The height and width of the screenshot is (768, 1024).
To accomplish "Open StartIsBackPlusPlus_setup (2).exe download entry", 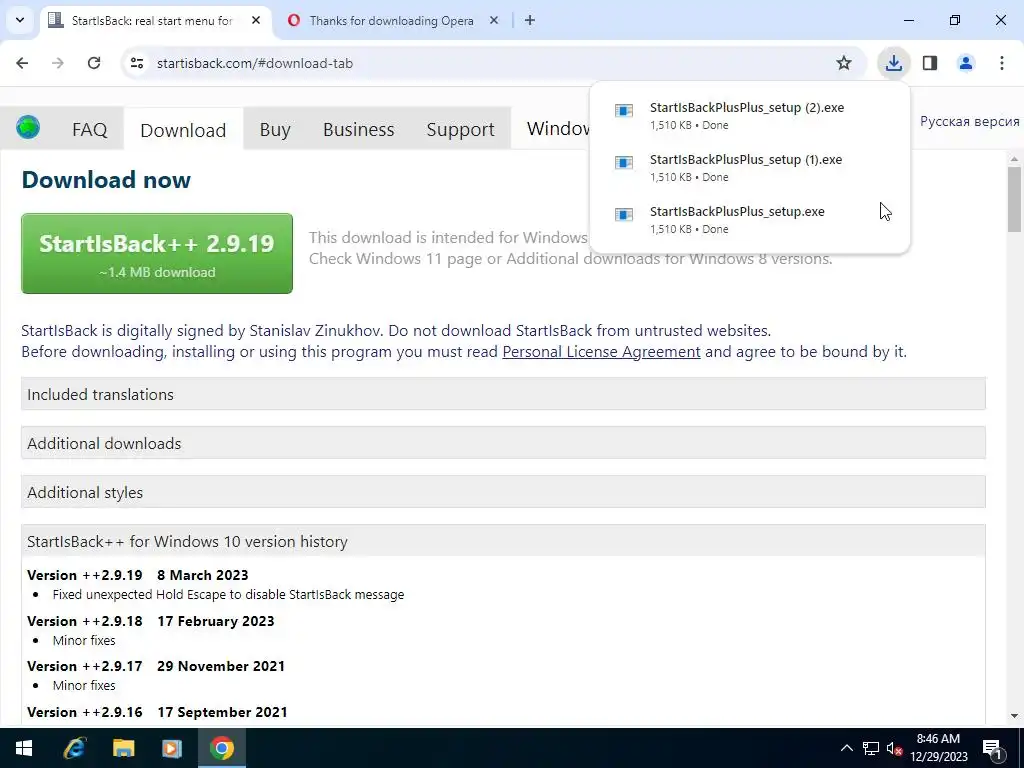I will pos(749,116).
